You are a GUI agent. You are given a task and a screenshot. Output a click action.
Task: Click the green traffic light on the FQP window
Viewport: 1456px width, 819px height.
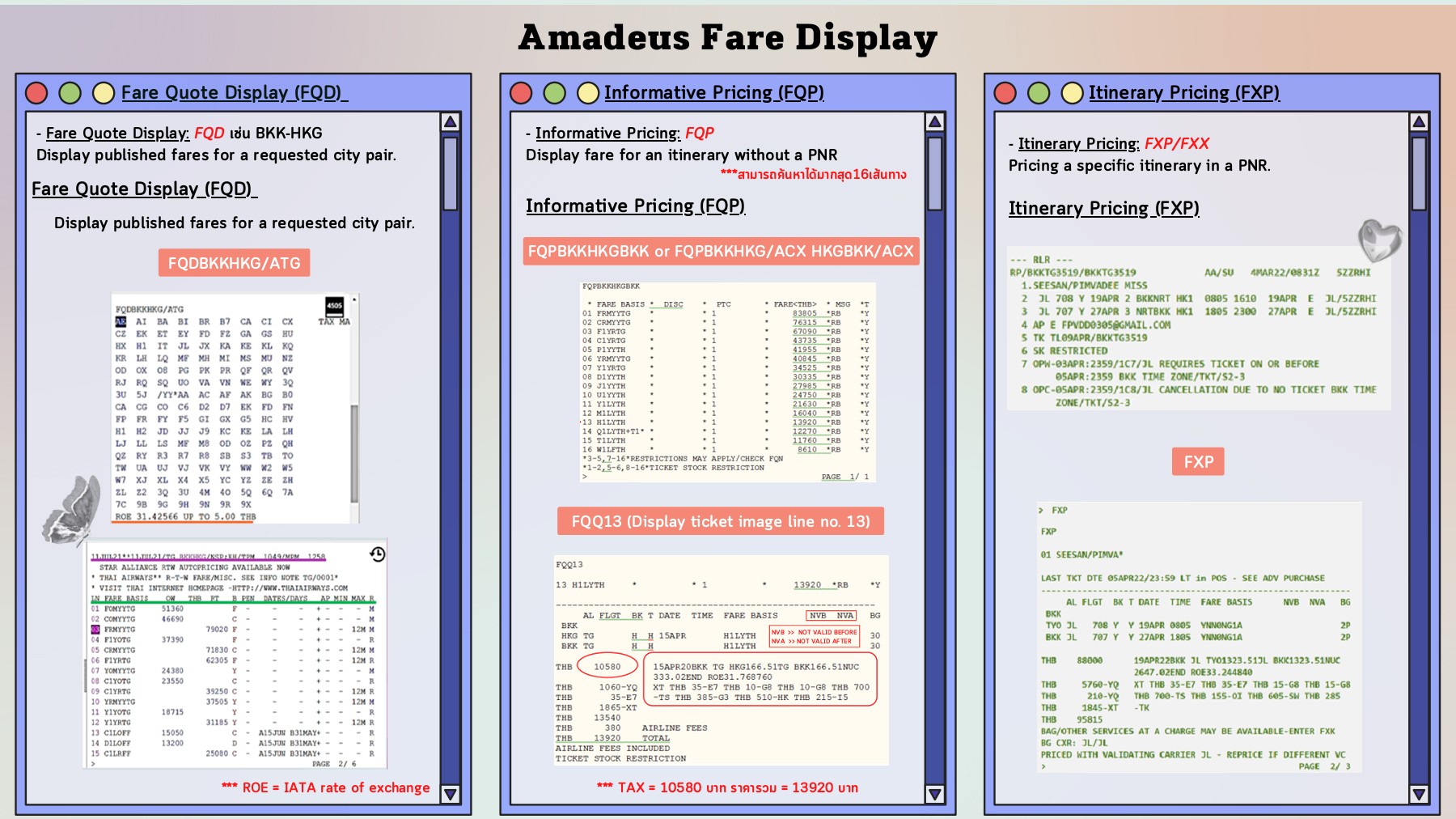point(553,91)
